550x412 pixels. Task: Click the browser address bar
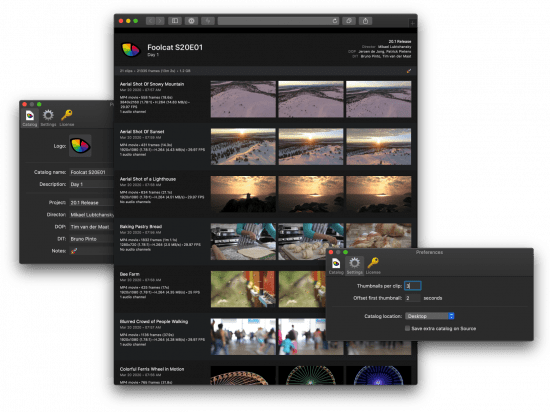click(x=279, y=21)
